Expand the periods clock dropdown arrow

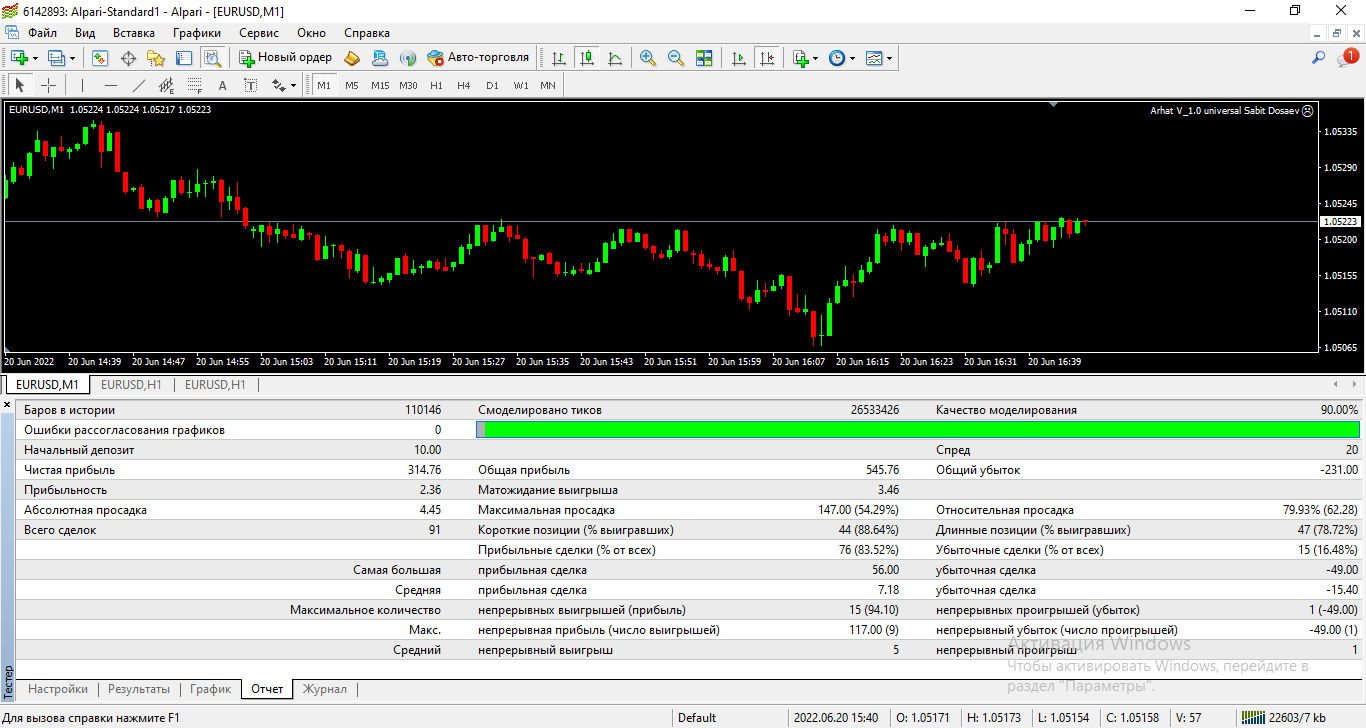tap(853, 58)
